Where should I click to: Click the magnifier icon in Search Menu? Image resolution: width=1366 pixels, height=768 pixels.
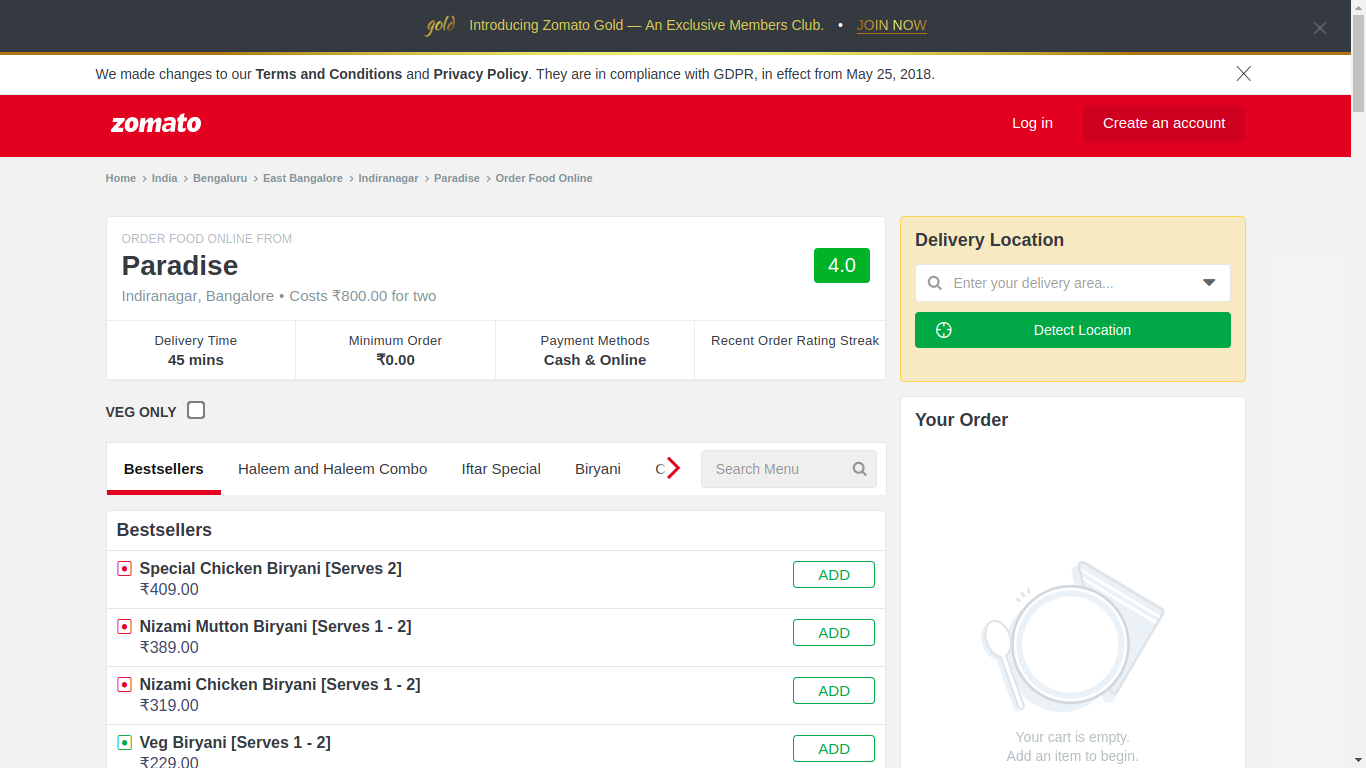(x=860, y=469)
